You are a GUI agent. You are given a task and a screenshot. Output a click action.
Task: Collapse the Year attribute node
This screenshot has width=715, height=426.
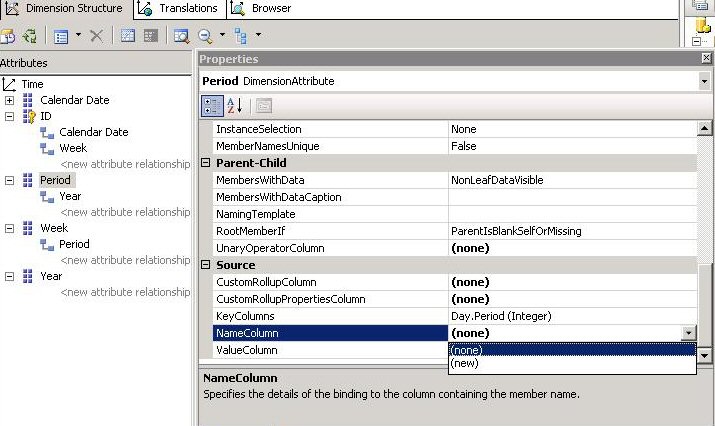click(9, 276)
